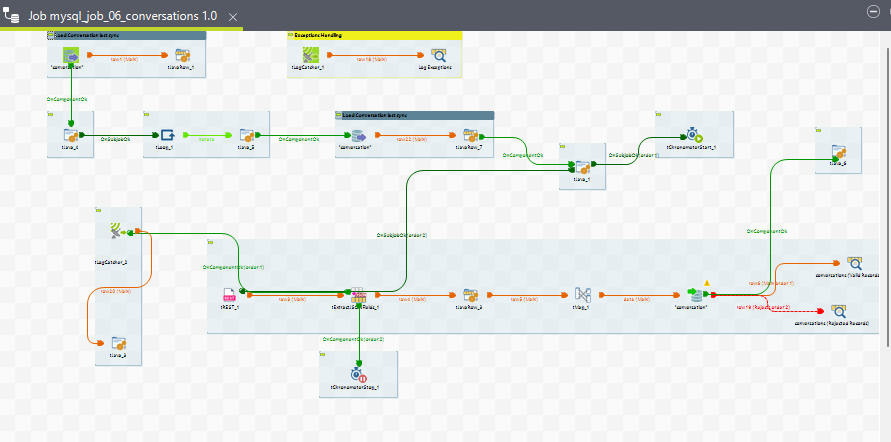Select the tLogCatcher_2 component
Image resolution: width=891 pixels, height=442 pixels.
click(117, 232)
